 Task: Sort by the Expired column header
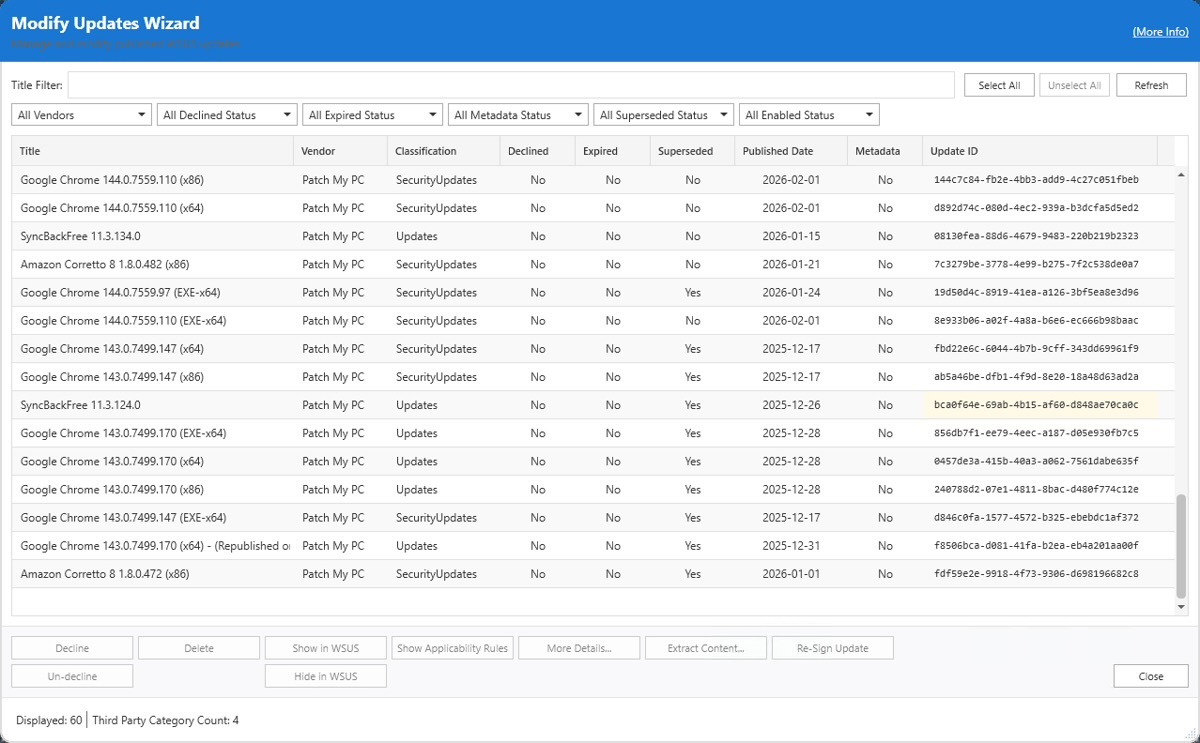(x=612, y=151)
